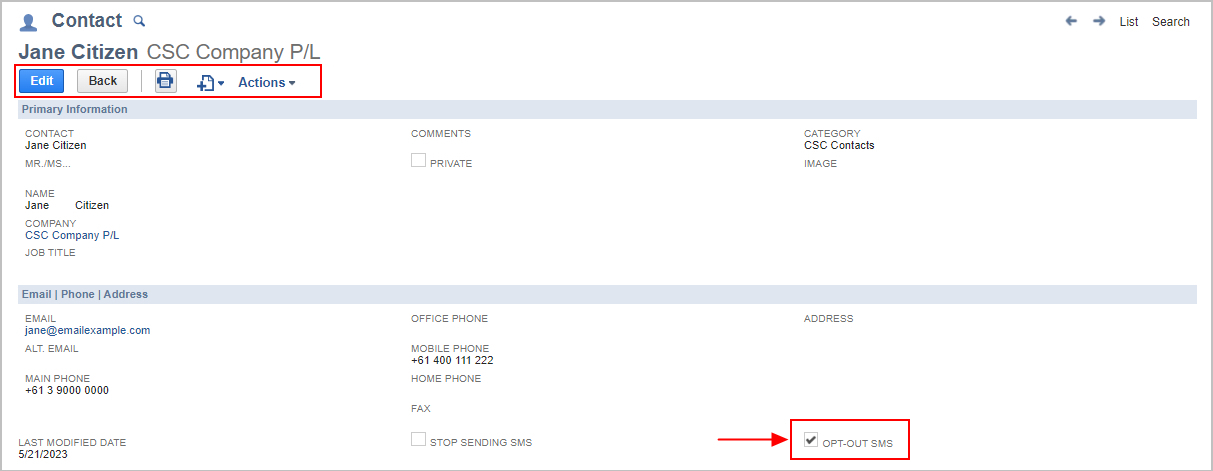Click the Edit button
The image size is (1213, 471).
42,81
